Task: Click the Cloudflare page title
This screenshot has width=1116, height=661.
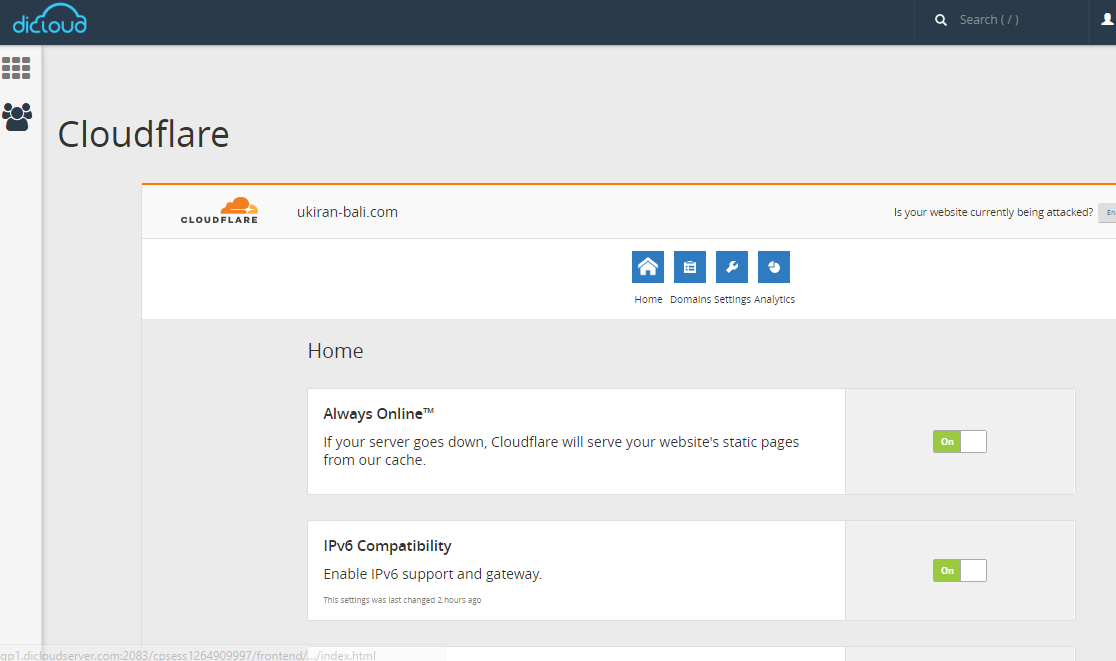Action: 143,134
